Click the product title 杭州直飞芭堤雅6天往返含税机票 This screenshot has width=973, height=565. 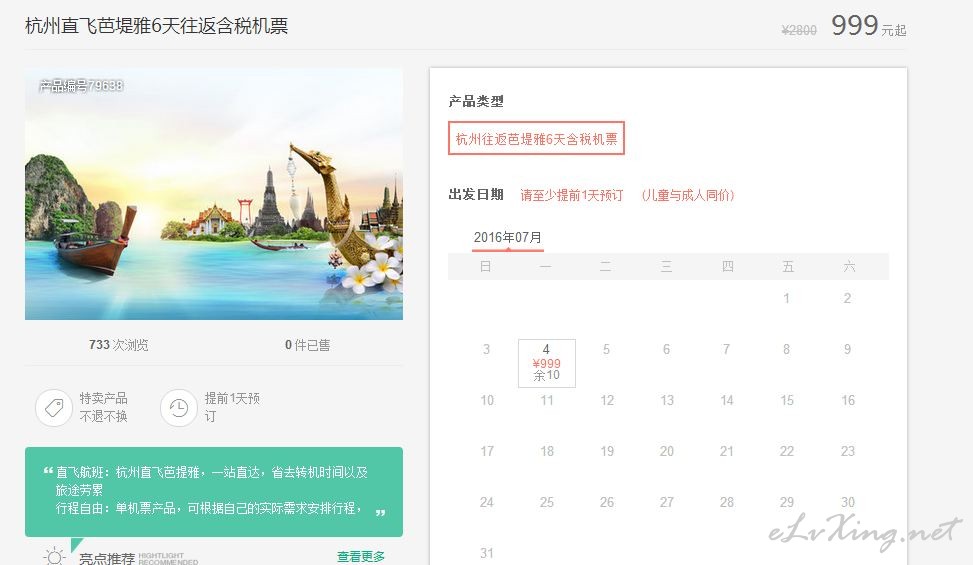pos(156,26)
